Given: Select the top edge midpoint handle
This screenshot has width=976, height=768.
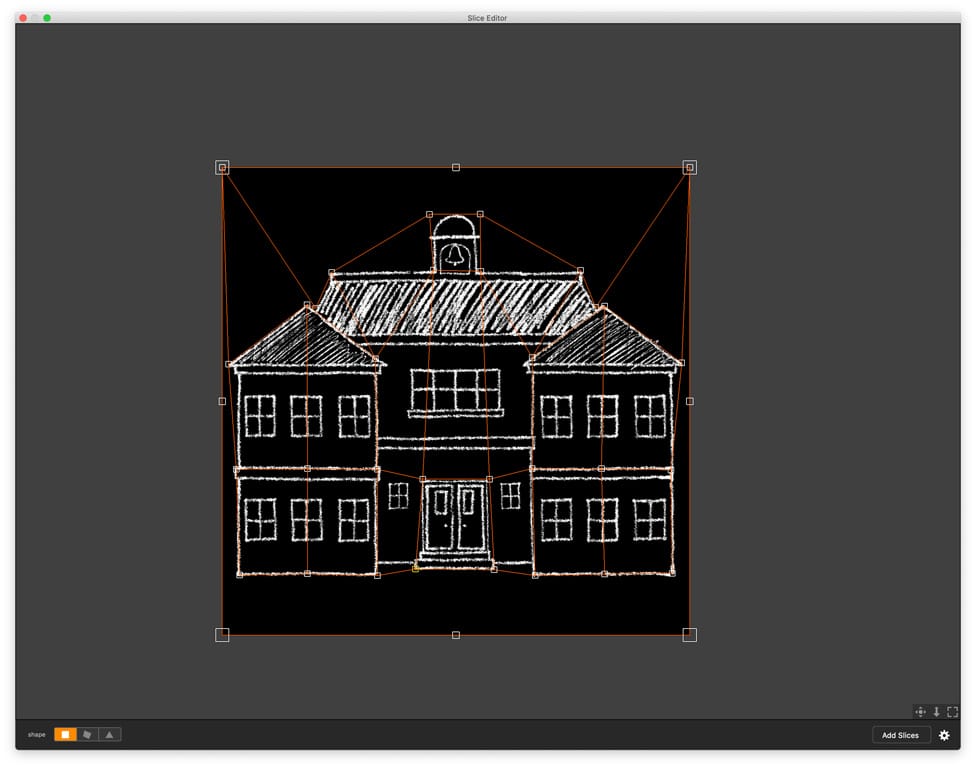Looking at the screenshot, I should tap(456, 167).
